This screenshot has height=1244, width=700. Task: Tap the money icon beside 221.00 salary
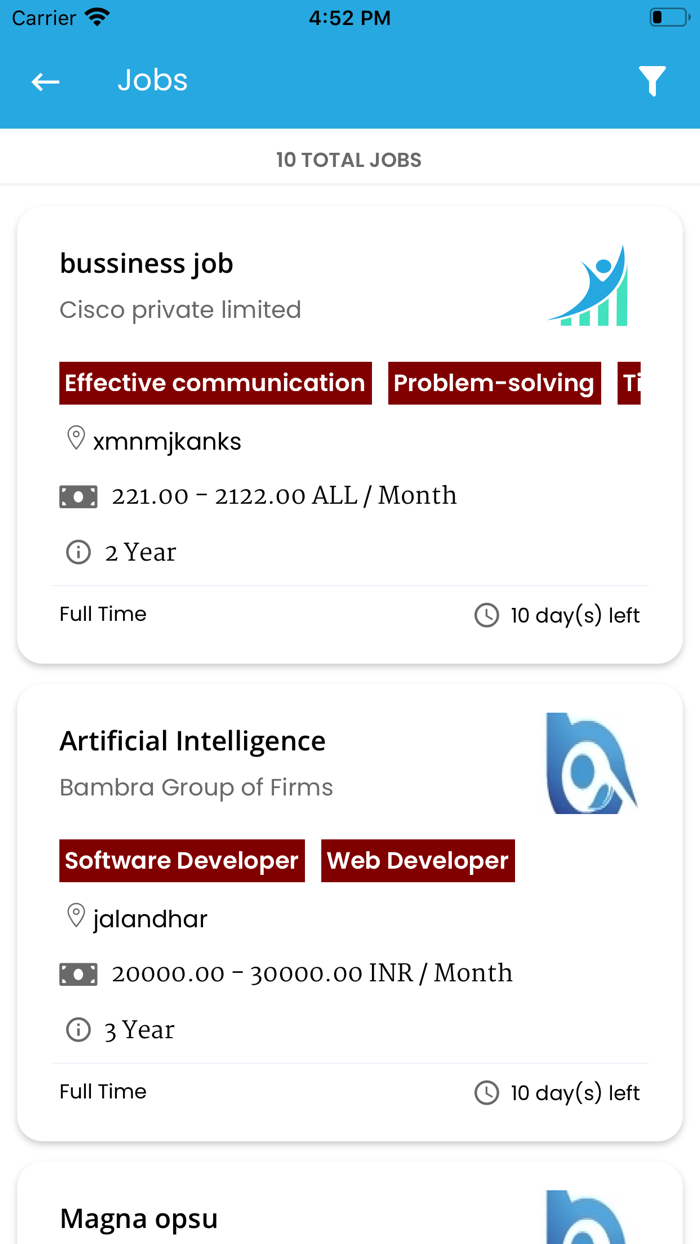pyautogui.click(x=78, y=496)
